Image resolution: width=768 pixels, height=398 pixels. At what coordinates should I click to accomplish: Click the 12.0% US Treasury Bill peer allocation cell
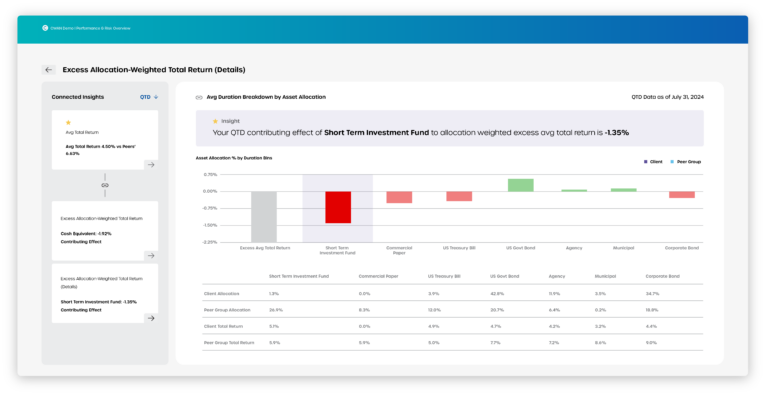(434, 310)
